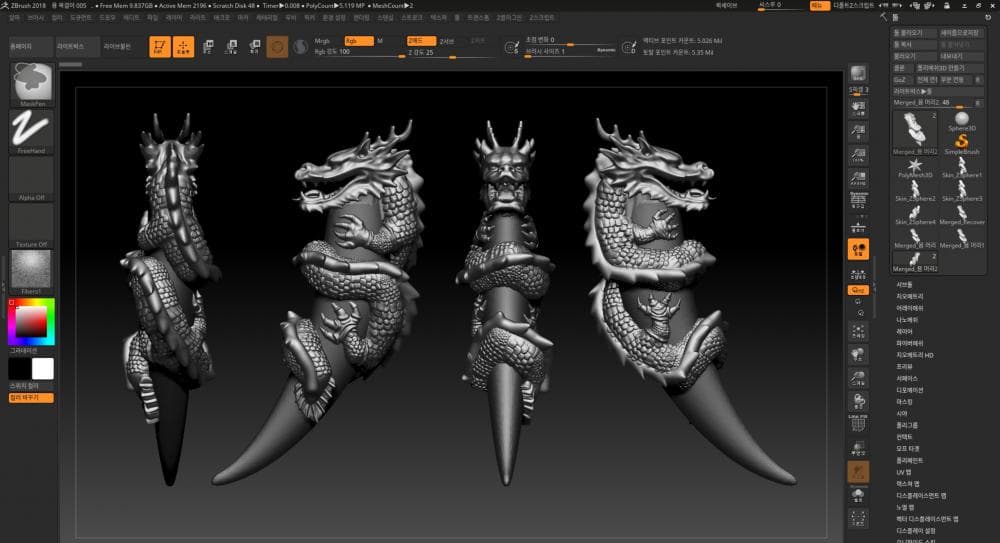The image size is (1000, 543).
Task: Toggle the M material mode button
Action: coord(380,41)
